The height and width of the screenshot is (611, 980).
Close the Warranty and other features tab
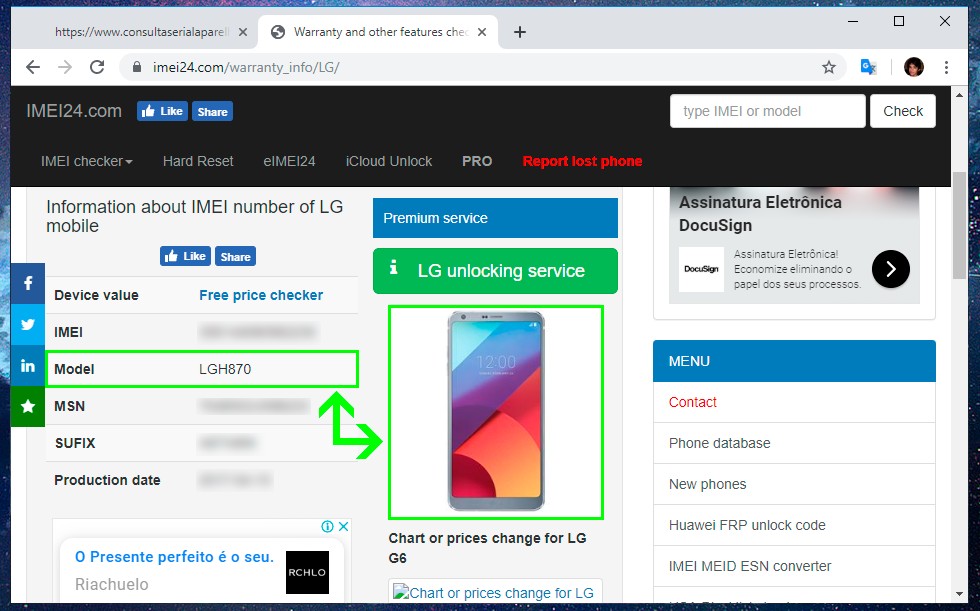(482, 32)
